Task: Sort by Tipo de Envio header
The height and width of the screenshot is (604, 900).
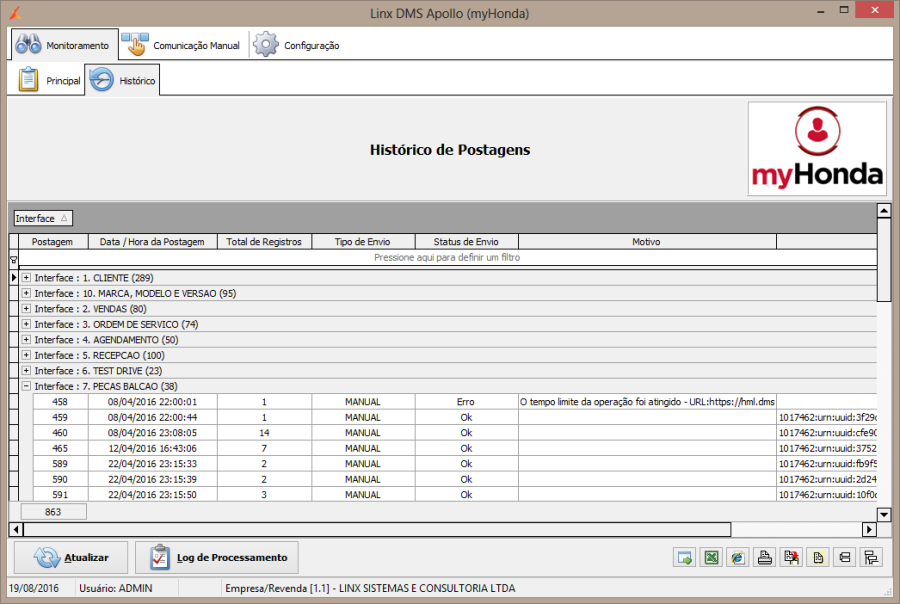Action: click(x=363, y=242)
